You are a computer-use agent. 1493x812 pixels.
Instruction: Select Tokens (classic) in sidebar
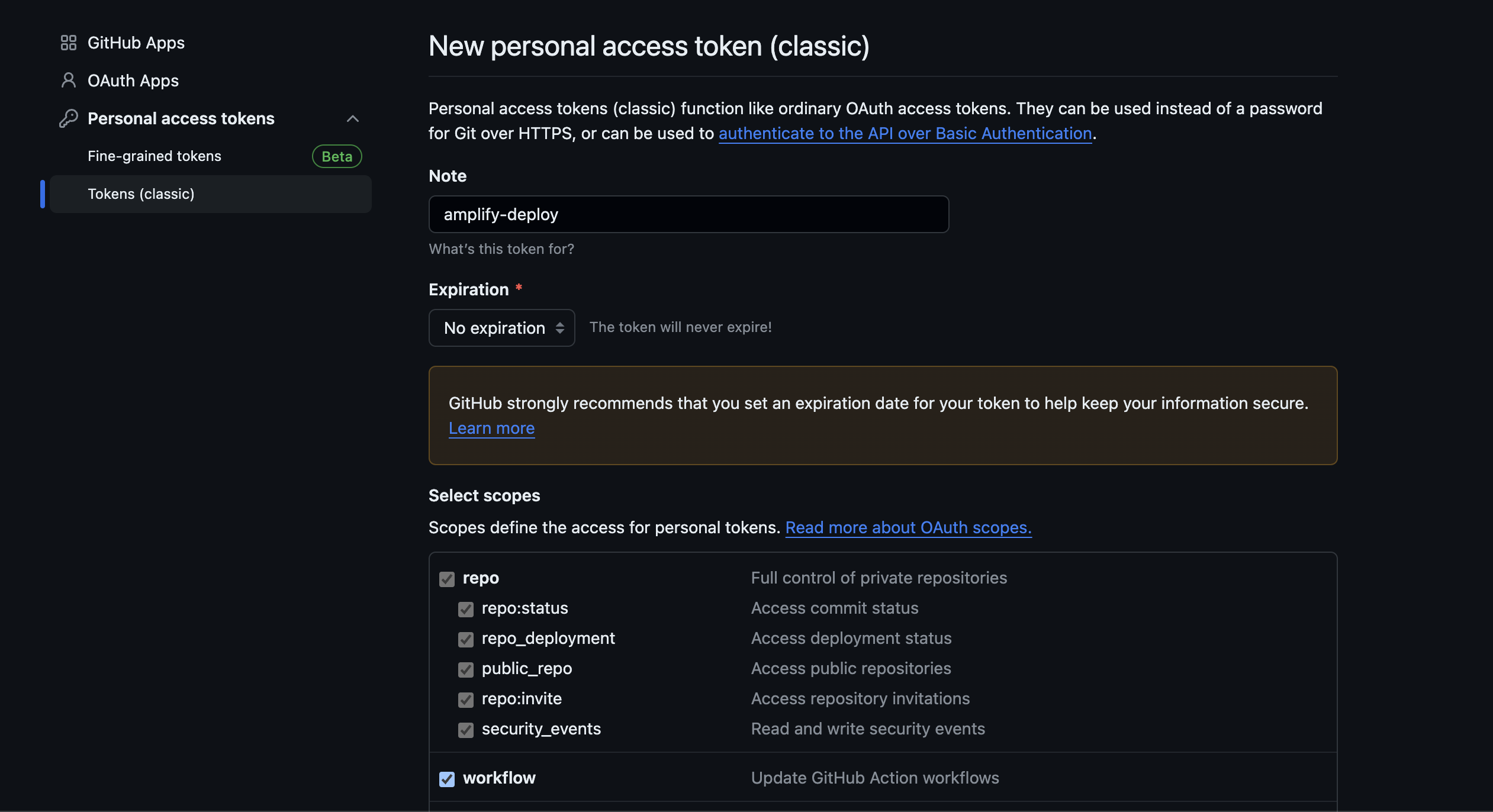pyautogui.click(x=141, y=194)
